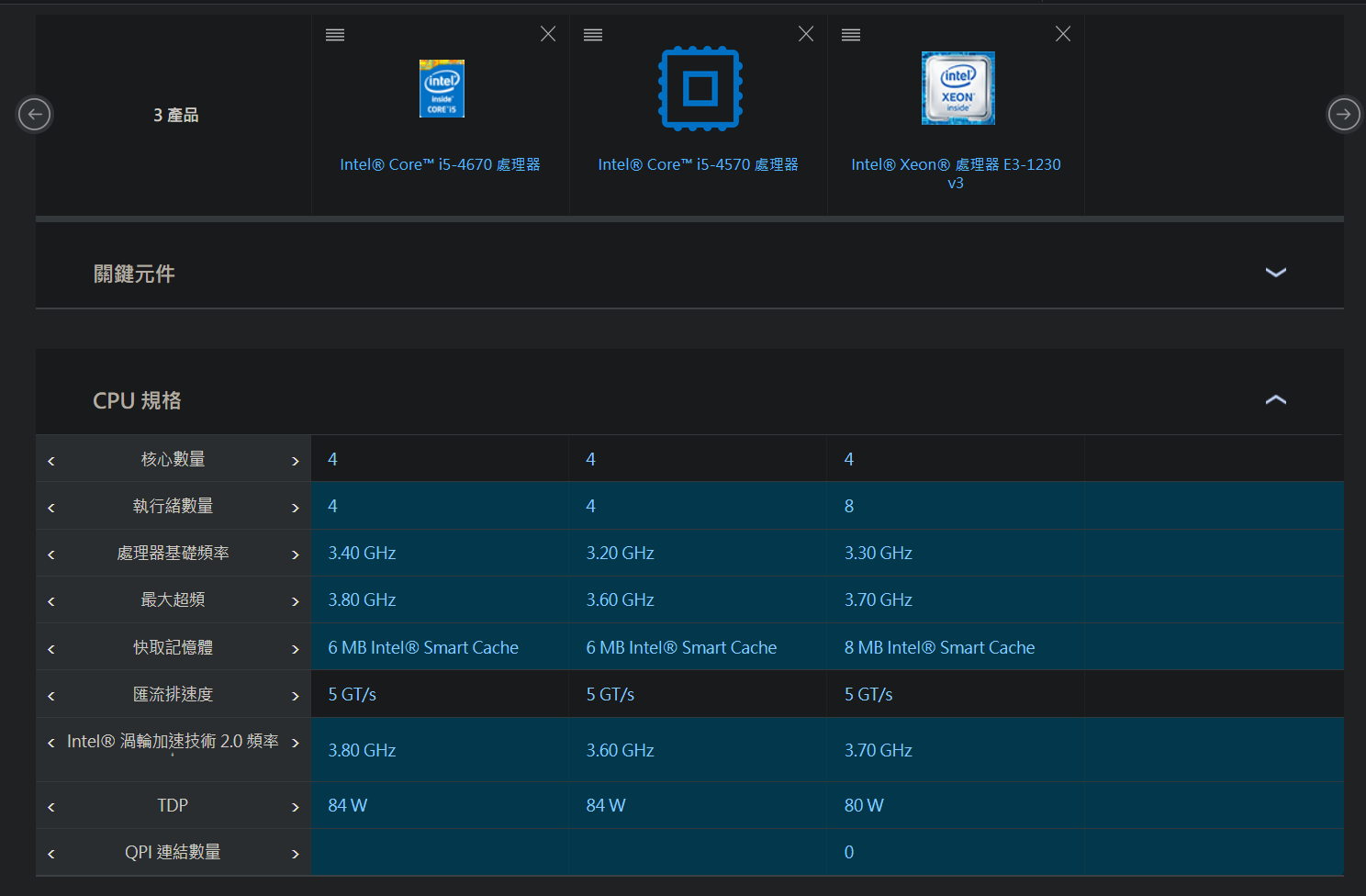
Task: Open Intel Core i5-4570 處理器 link
Action: [698, 164]
